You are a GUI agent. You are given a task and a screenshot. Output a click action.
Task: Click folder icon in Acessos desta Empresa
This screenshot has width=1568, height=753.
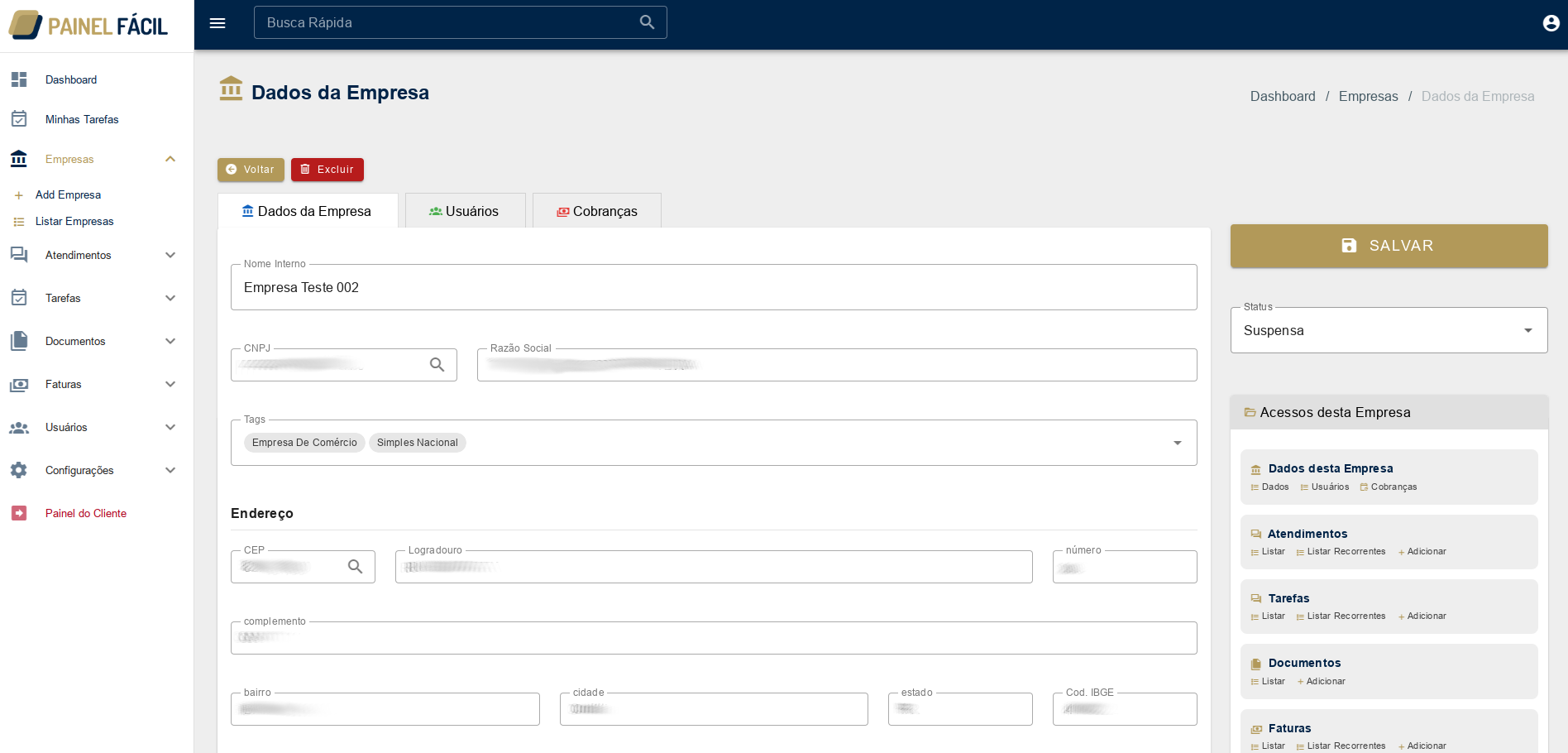tap(1250, 412)
